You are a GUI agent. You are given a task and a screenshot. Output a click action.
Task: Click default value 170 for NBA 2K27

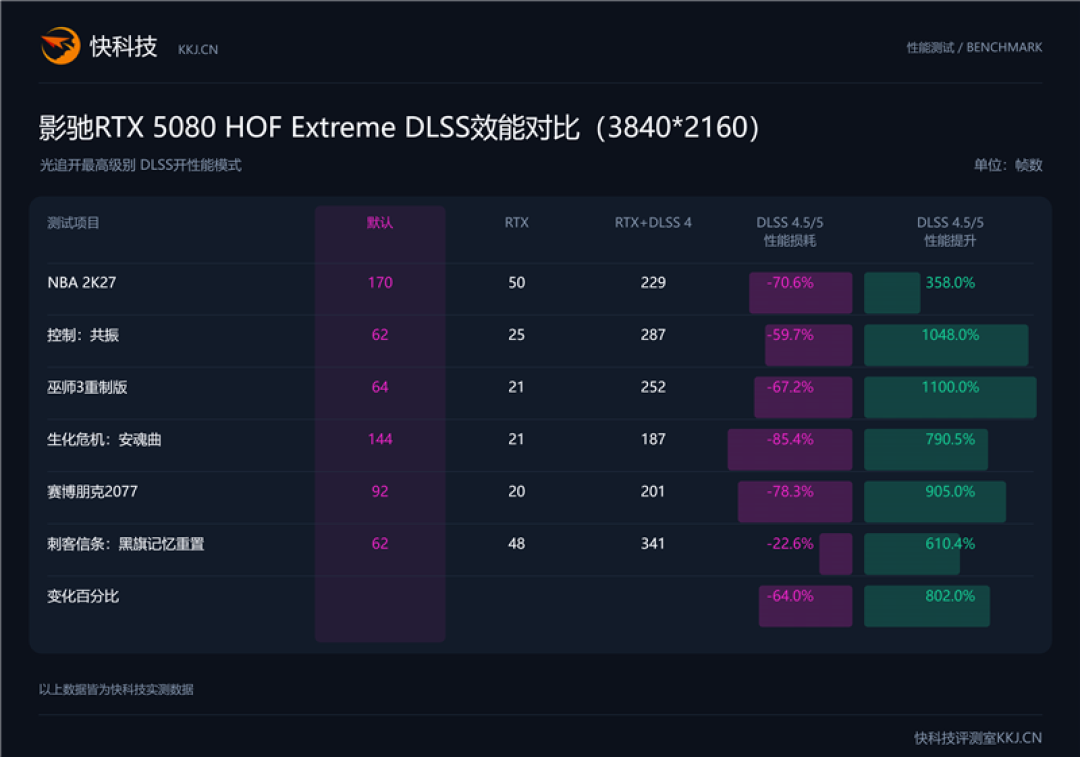pos(380,282)
